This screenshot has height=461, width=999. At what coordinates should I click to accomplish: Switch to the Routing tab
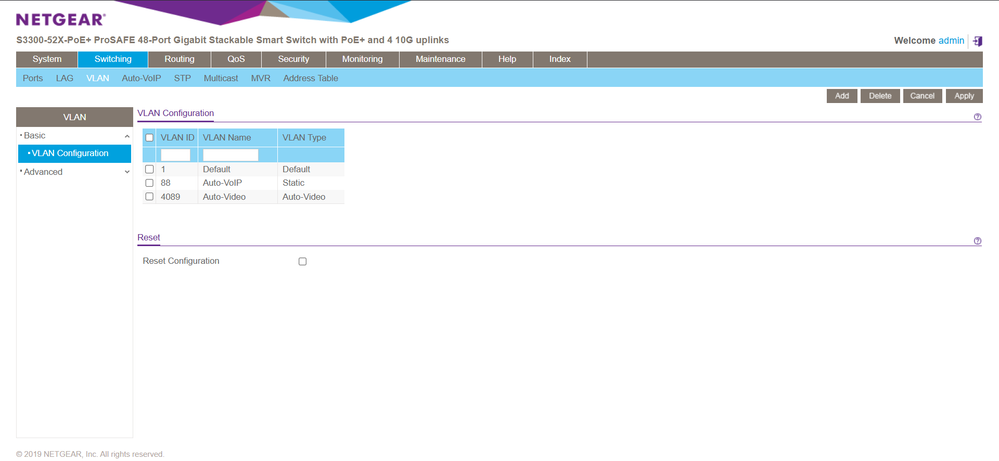tap(179, 59)
